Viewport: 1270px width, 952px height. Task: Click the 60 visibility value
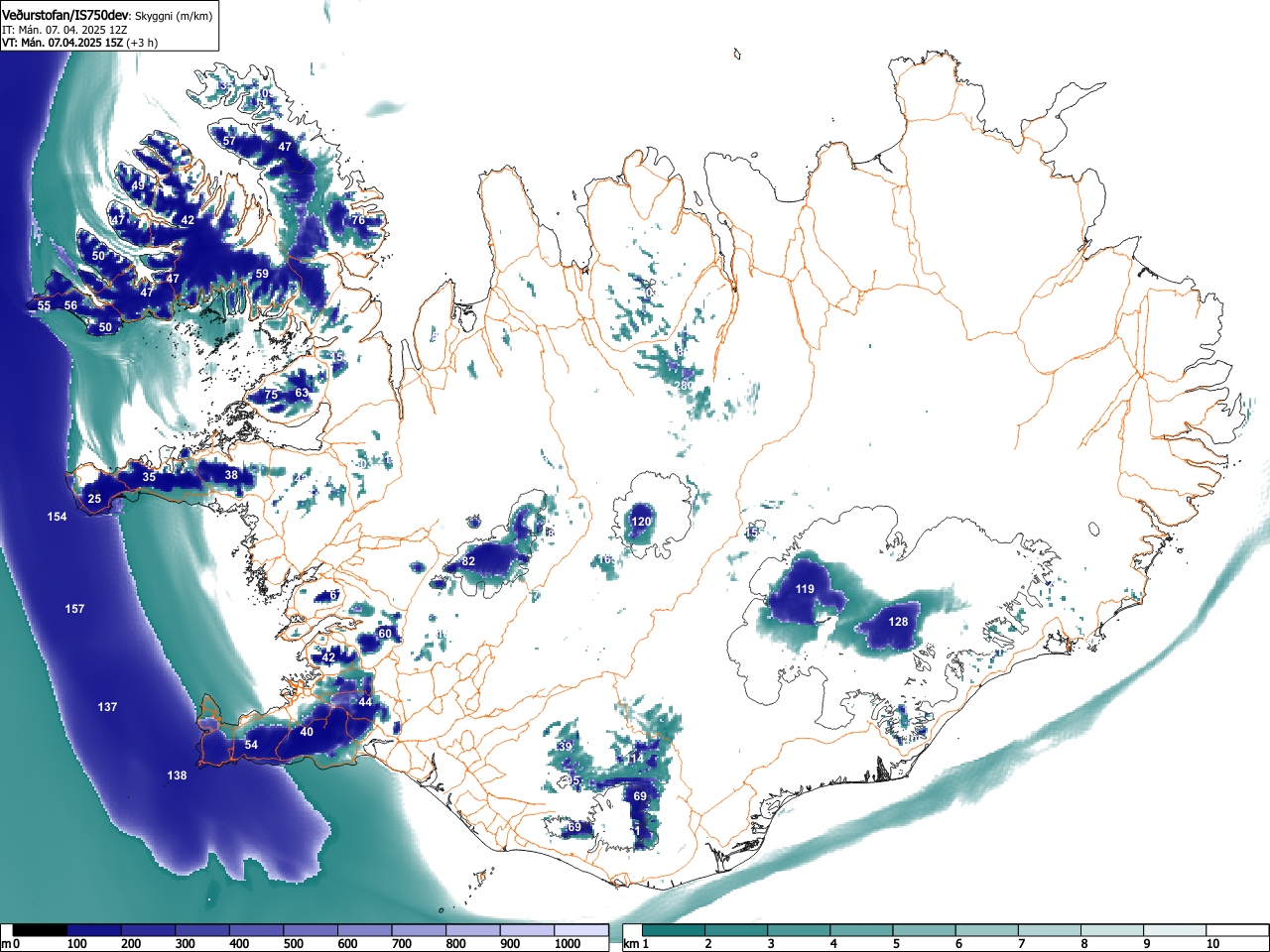pyautogui.click(x=385, y=634)
